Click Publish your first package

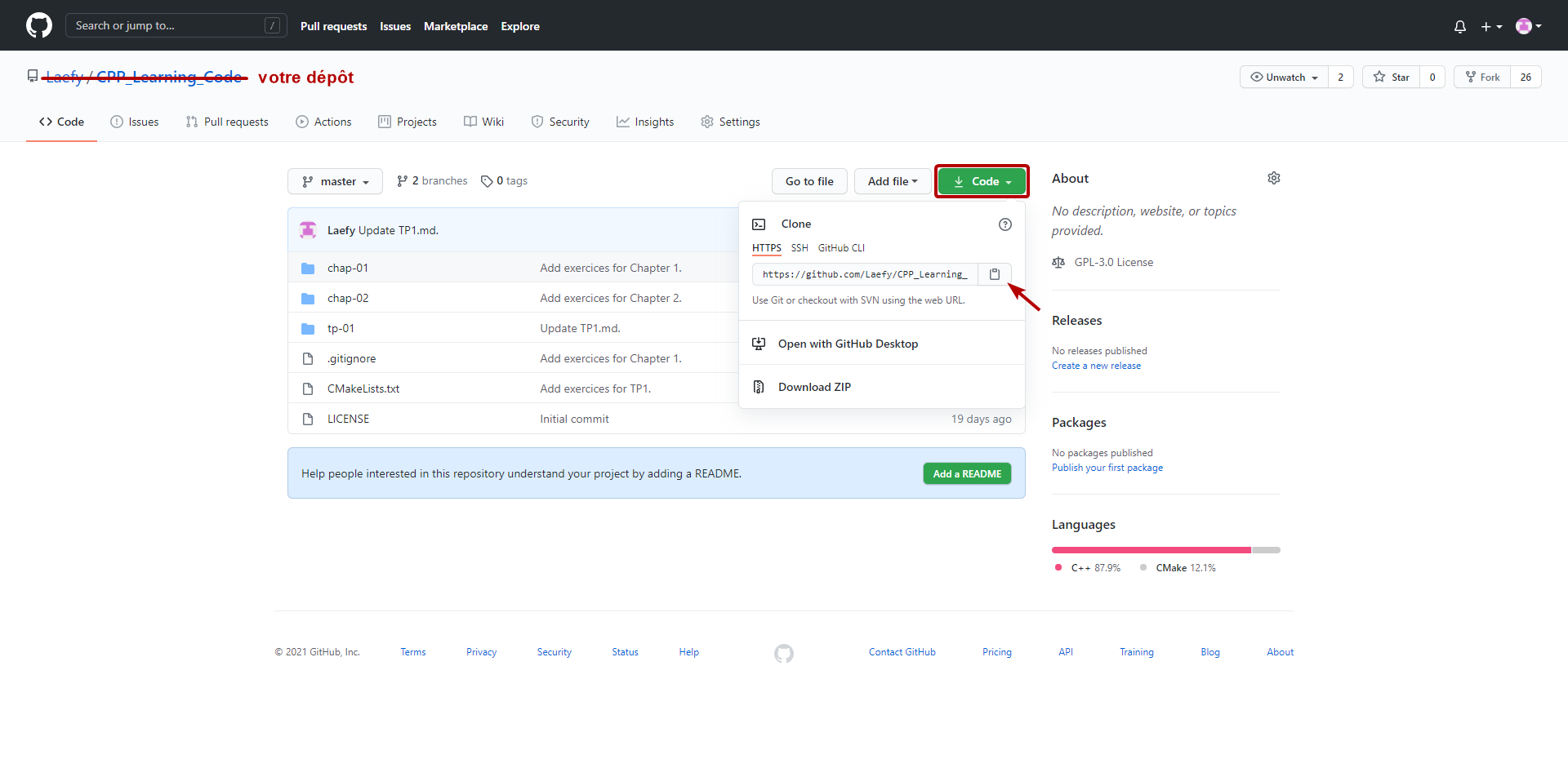tap(1107, 468)
